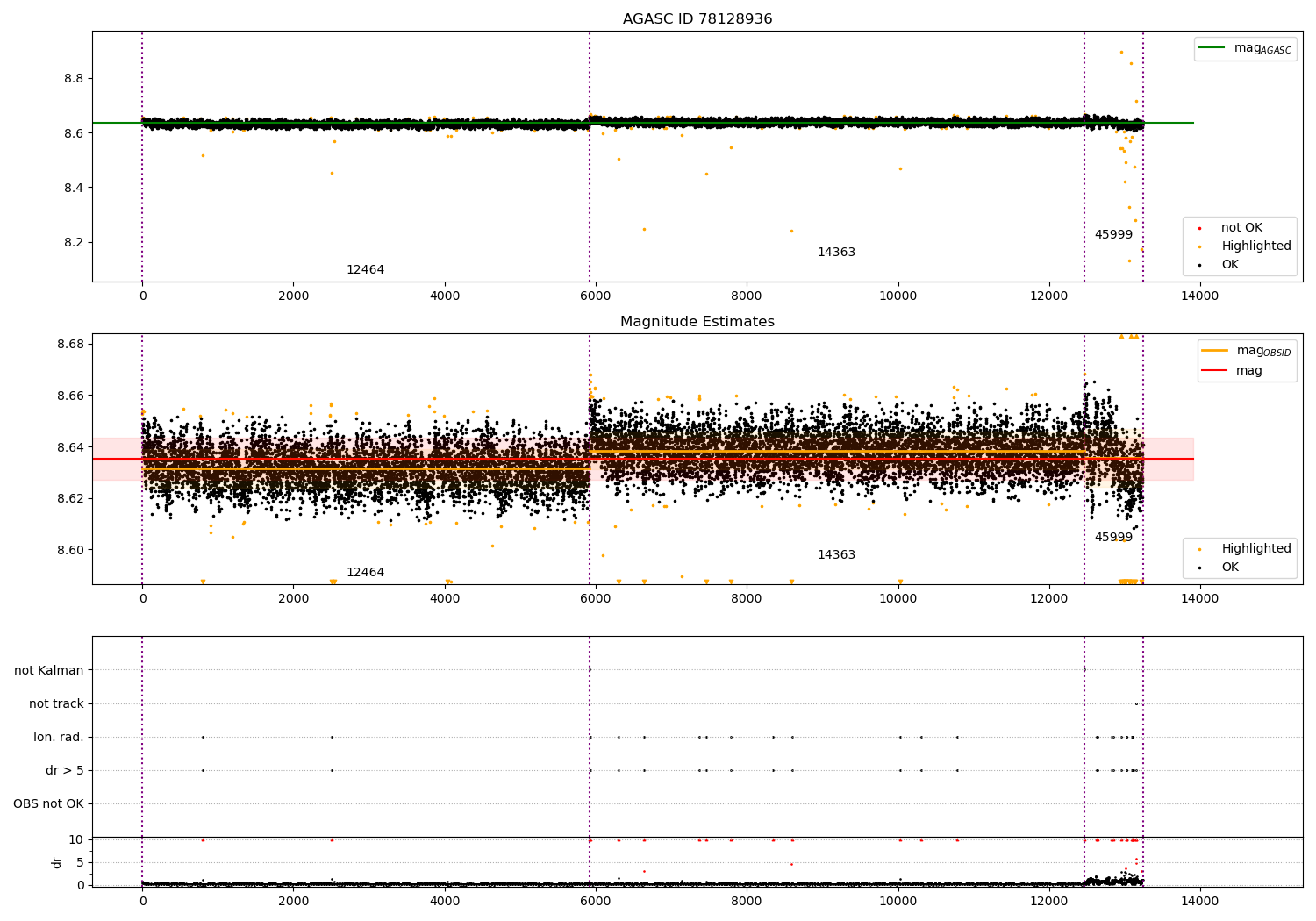Click the 14363 label in the AGASC ID plot
The height and width of the screenshot is (921, 1316).
coord(836,253)
